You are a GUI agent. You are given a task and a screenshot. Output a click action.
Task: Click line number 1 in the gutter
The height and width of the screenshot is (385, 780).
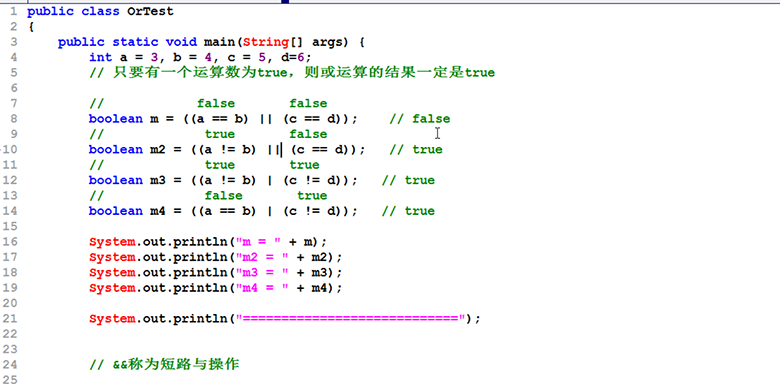click(x=13, y=11)
